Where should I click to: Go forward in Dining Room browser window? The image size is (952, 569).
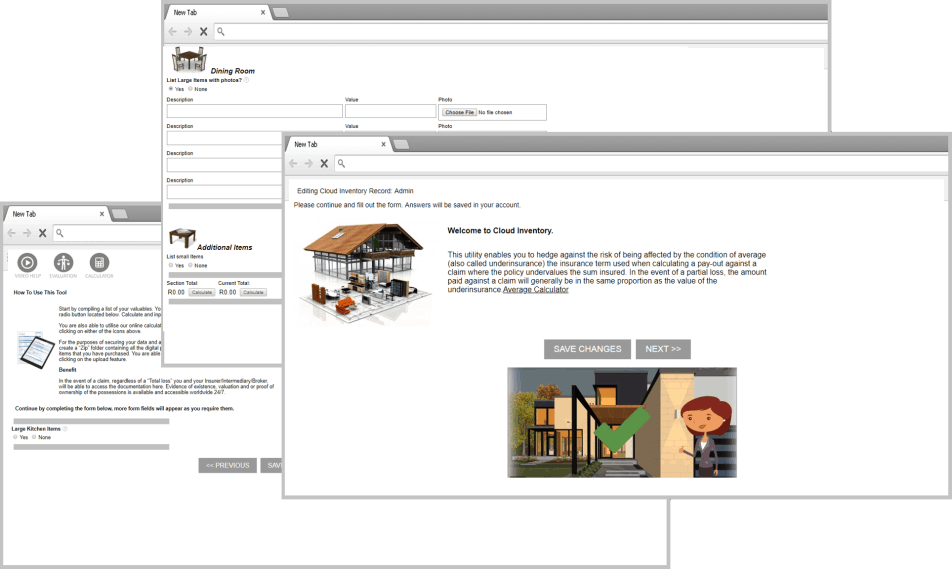[188, 32]
